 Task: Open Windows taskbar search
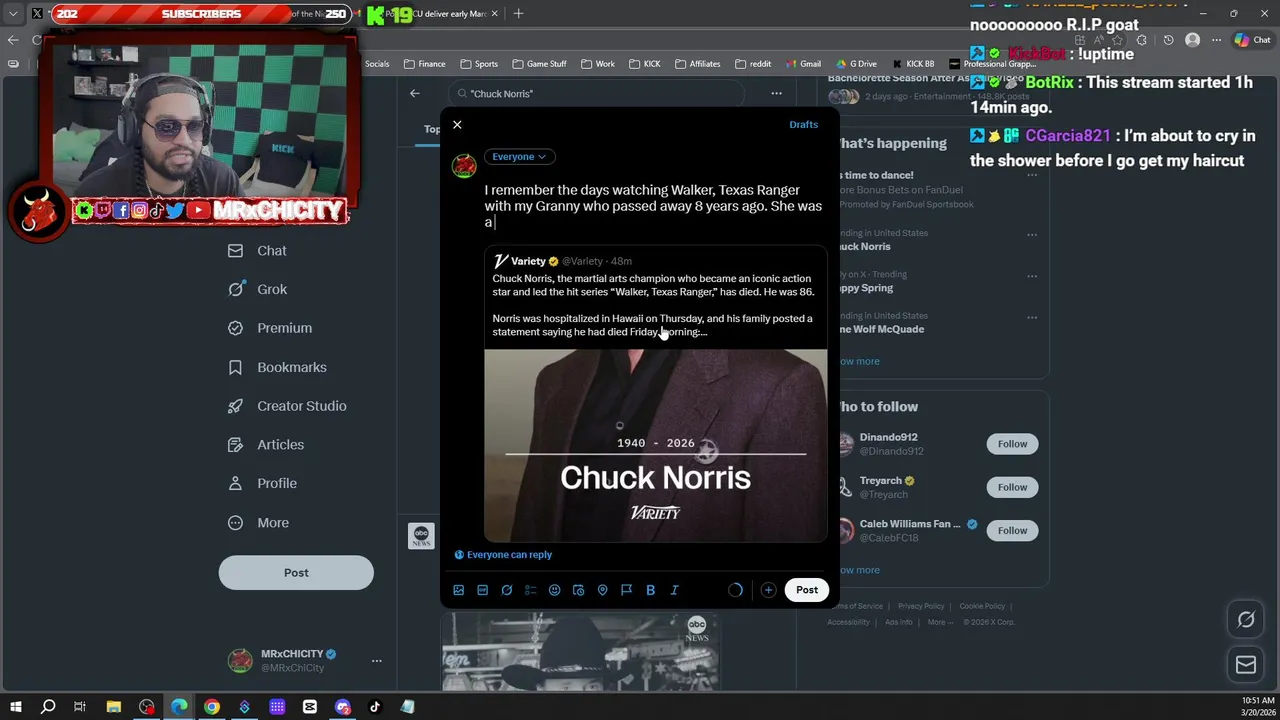click(x=48, y=707)
